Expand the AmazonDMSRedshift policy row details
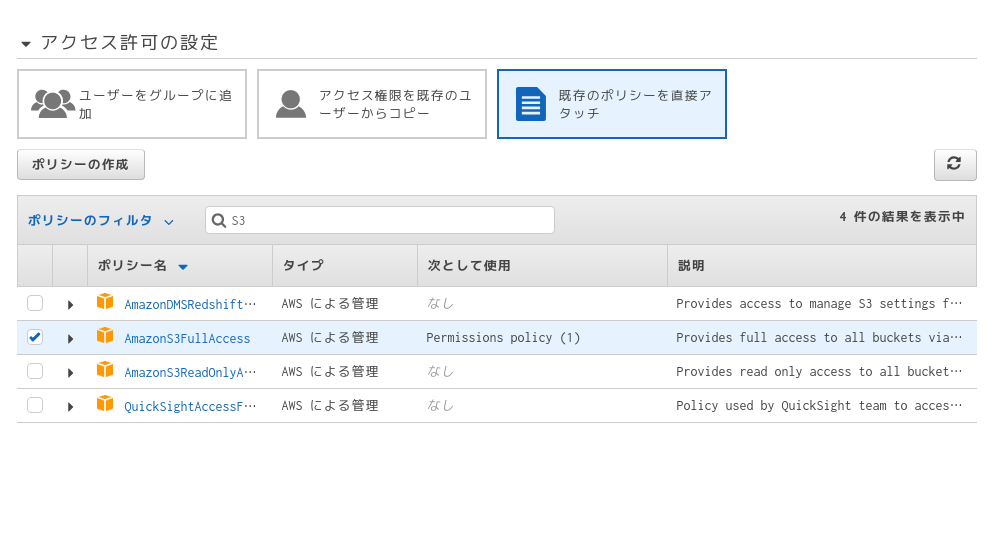Screen dimensions: 997x557 click(71, 305)
